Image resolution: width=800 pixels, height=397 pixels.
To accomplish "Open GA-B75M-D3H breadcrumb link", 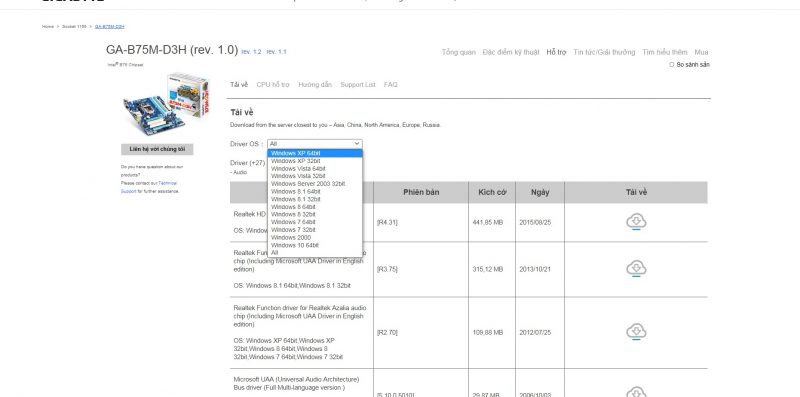I will pos(109,27).
